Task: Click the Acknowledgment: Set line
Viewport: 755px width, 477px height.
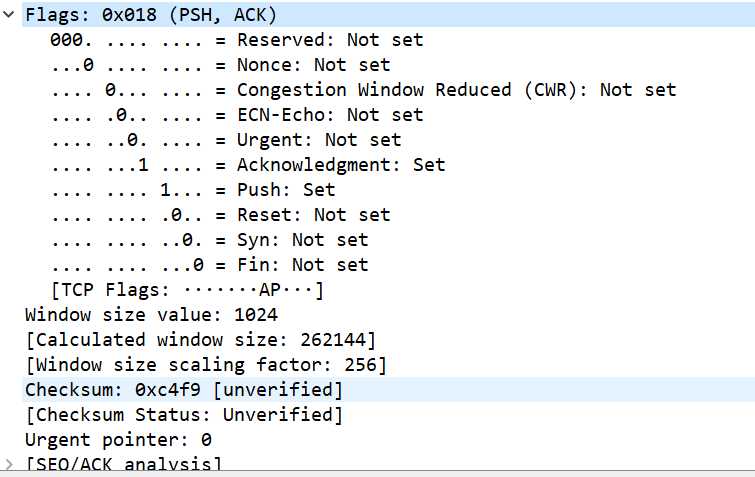Action: point(247,165)
